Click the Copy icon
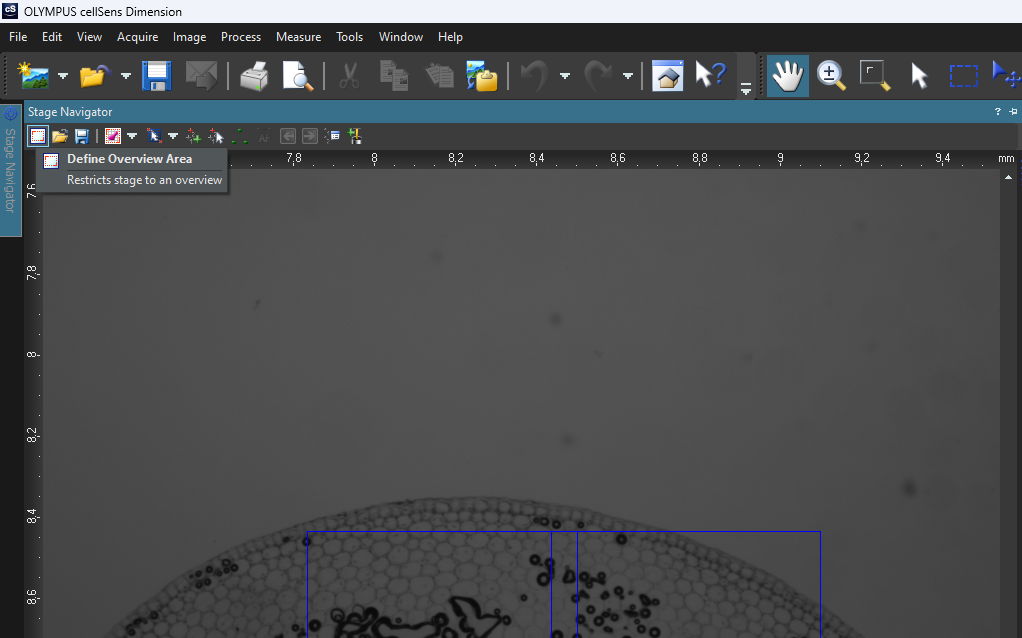 [x=394, y=76]
